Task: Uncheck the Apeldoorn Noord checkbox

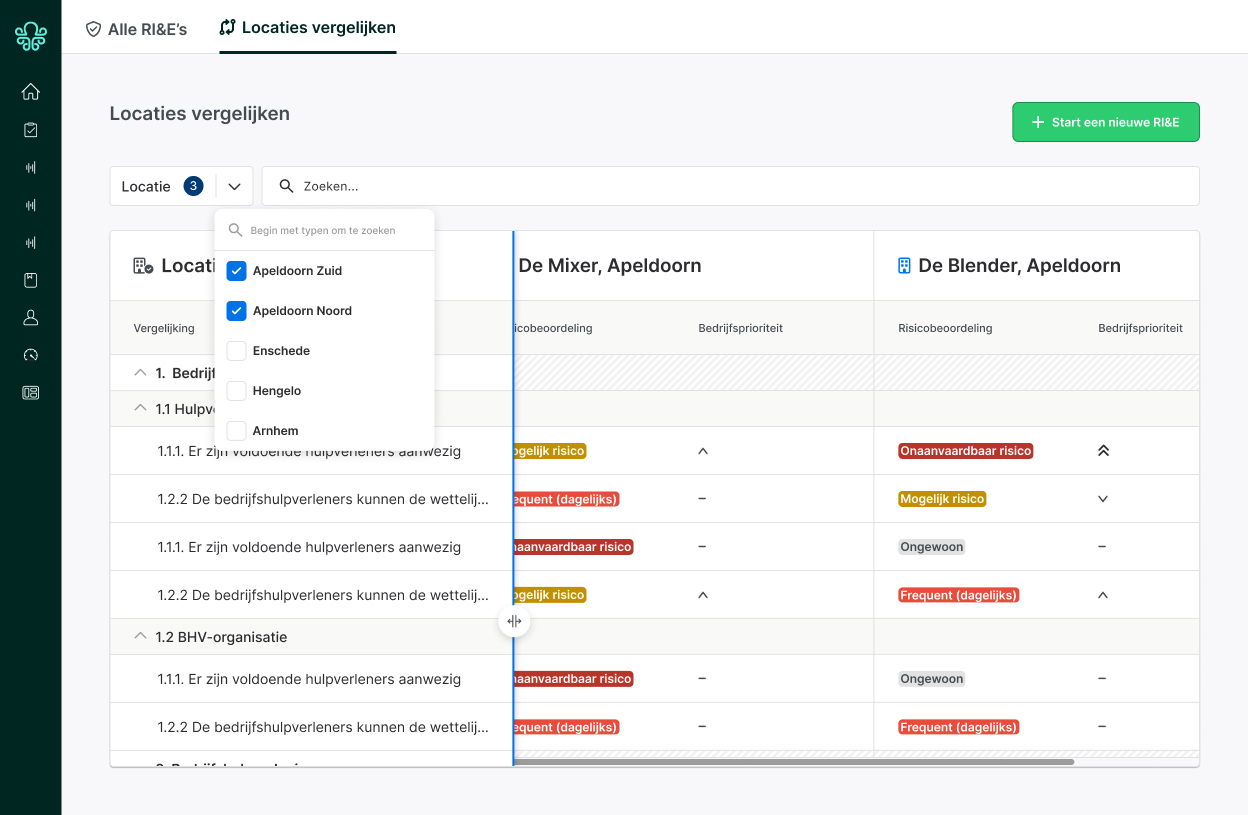Action: pos(236,311)
